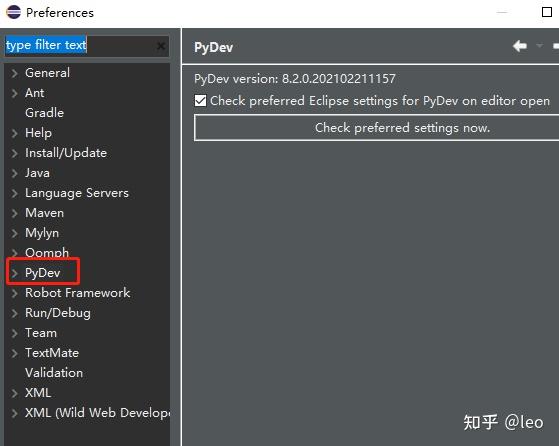Open Install/Update preferences page
The height and width of the screenshot is (446, 559).
(x=66, y=153)
